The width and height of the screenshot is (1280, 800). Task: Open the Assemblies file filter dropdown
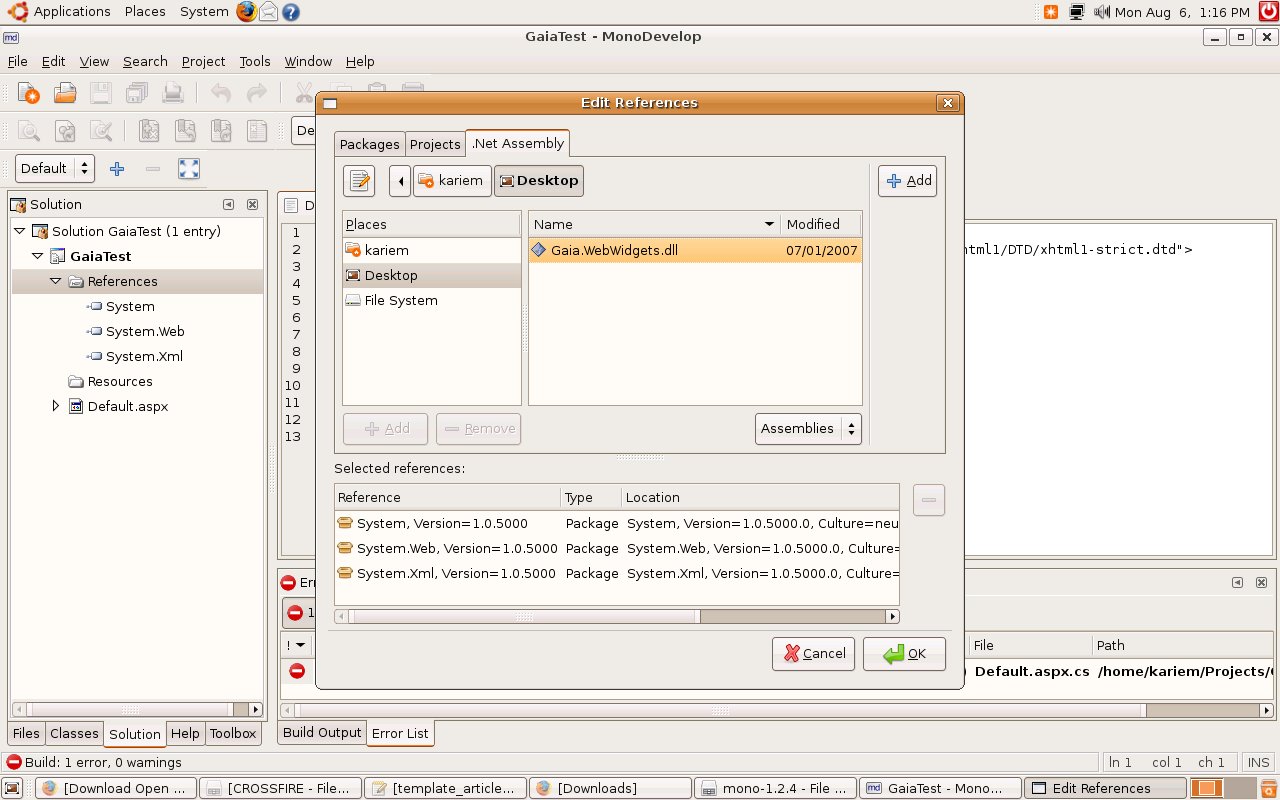(x=808, y=428)
